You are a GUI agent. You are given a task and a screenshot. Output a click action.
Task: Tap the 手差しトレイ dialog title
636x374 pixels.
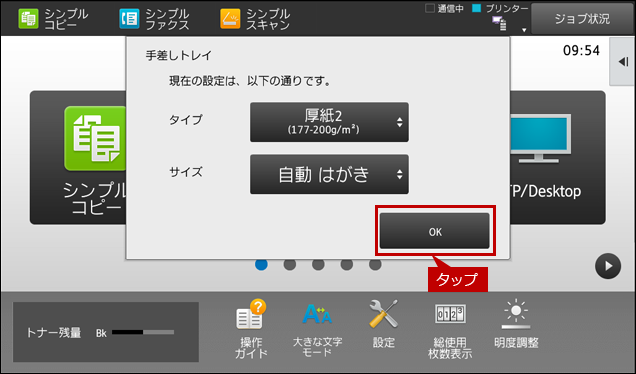178,56
